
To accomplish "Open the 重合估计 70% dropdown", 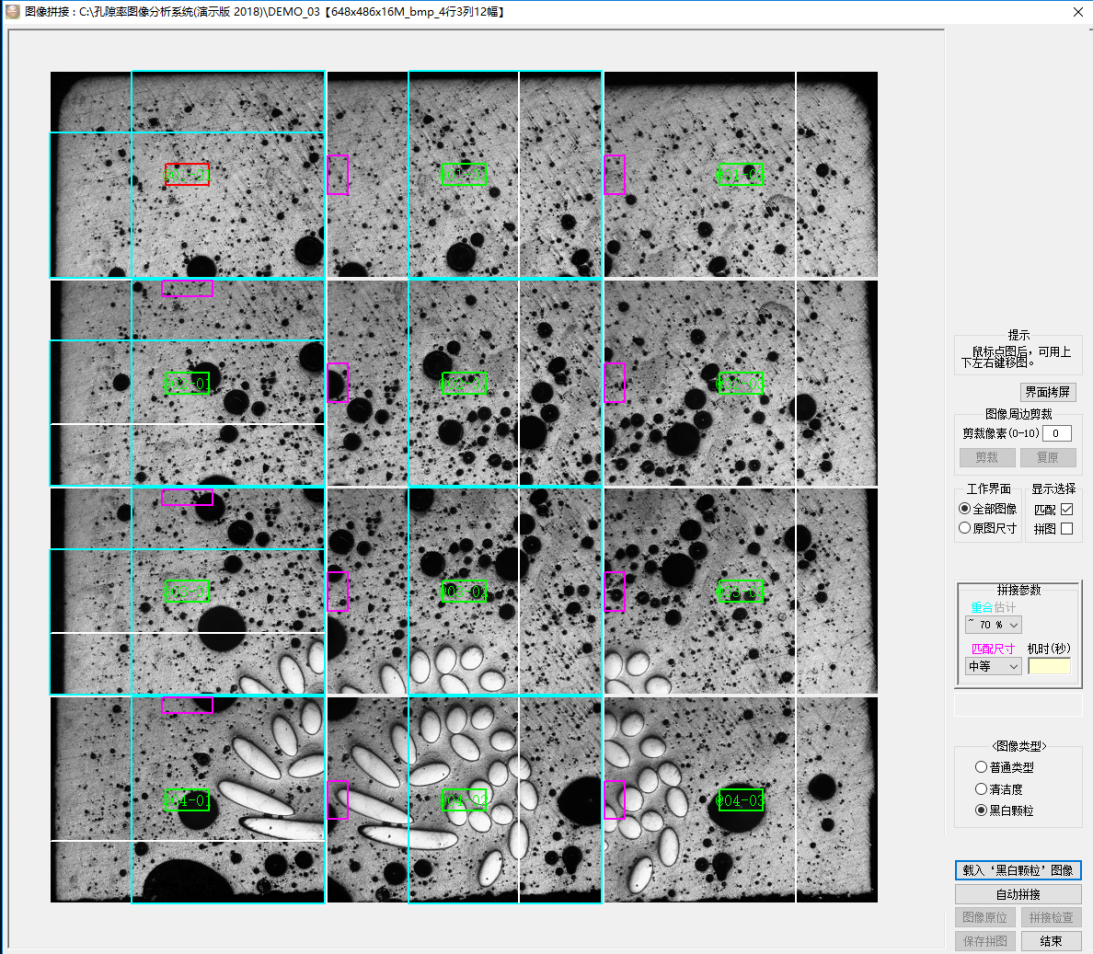I will click(993, 624).
